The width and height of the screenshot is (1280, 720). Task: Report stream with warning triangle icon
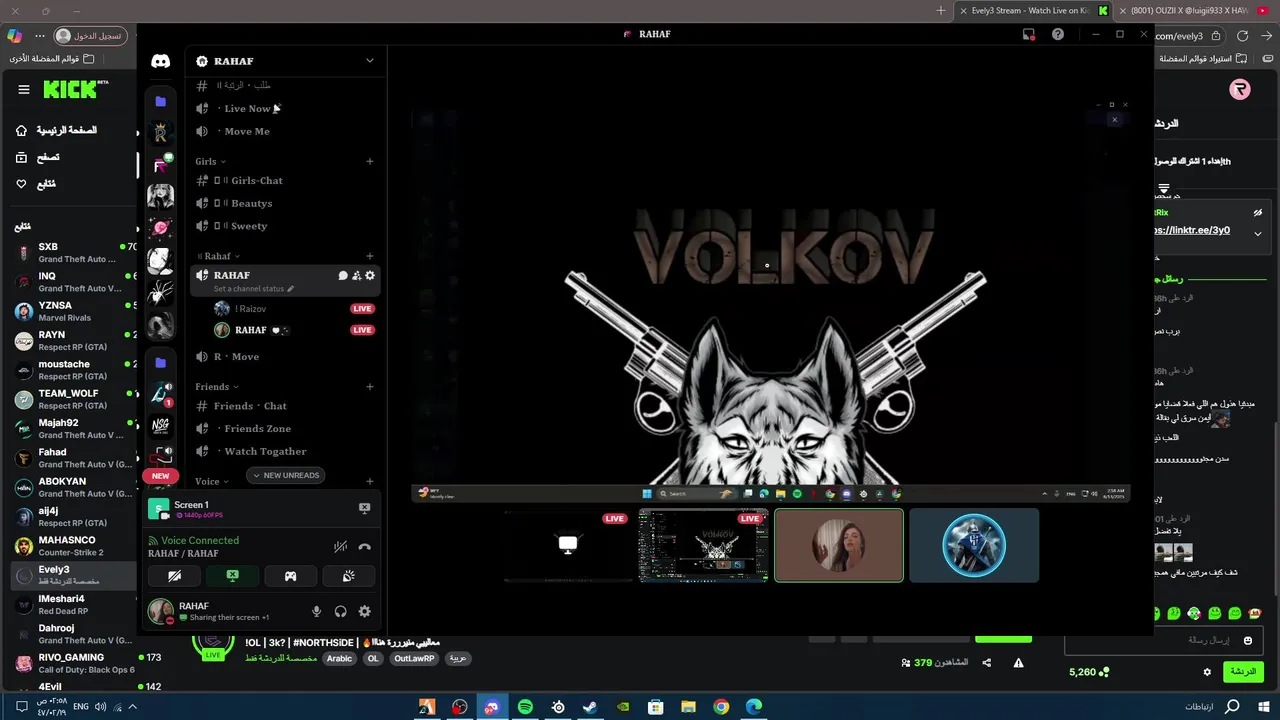tap(1018, 663)
